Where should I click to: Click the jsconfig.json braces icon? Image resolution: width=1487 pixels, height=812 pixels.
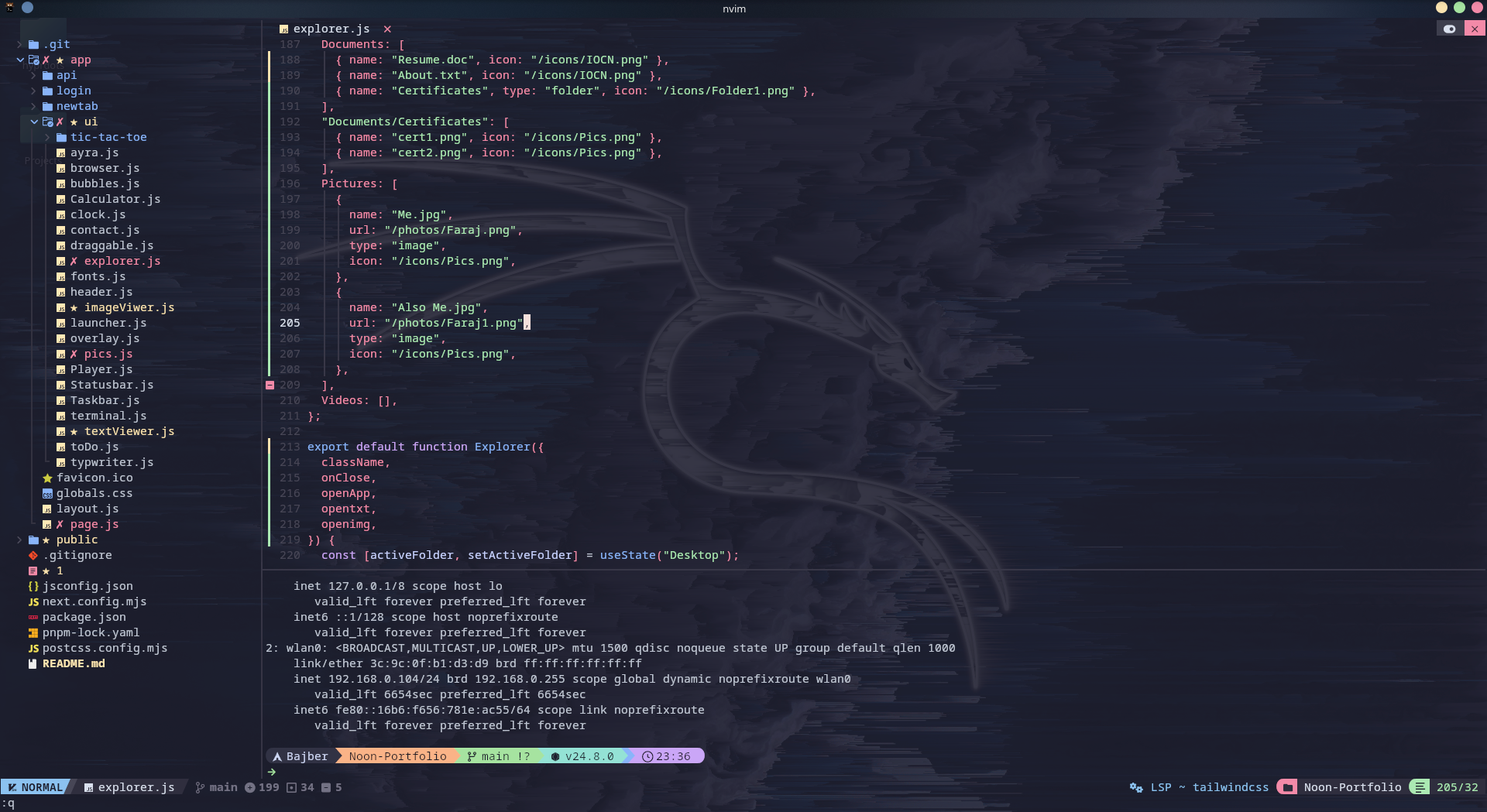(x=33, y=587)
